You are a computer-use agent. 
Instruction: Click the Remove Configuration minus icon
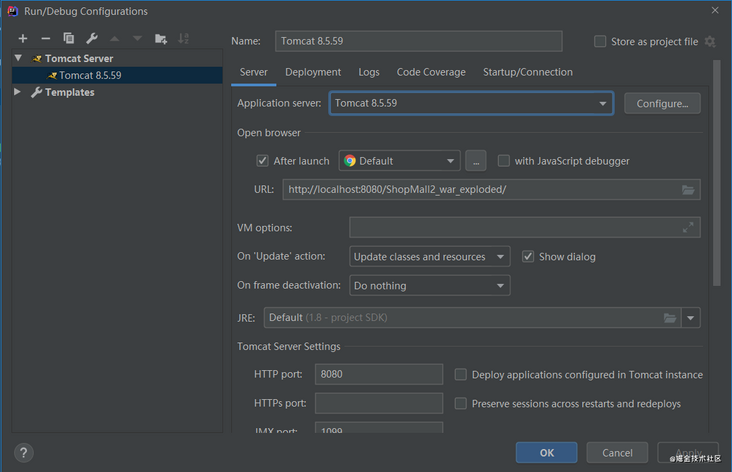[x=45, y=38]
